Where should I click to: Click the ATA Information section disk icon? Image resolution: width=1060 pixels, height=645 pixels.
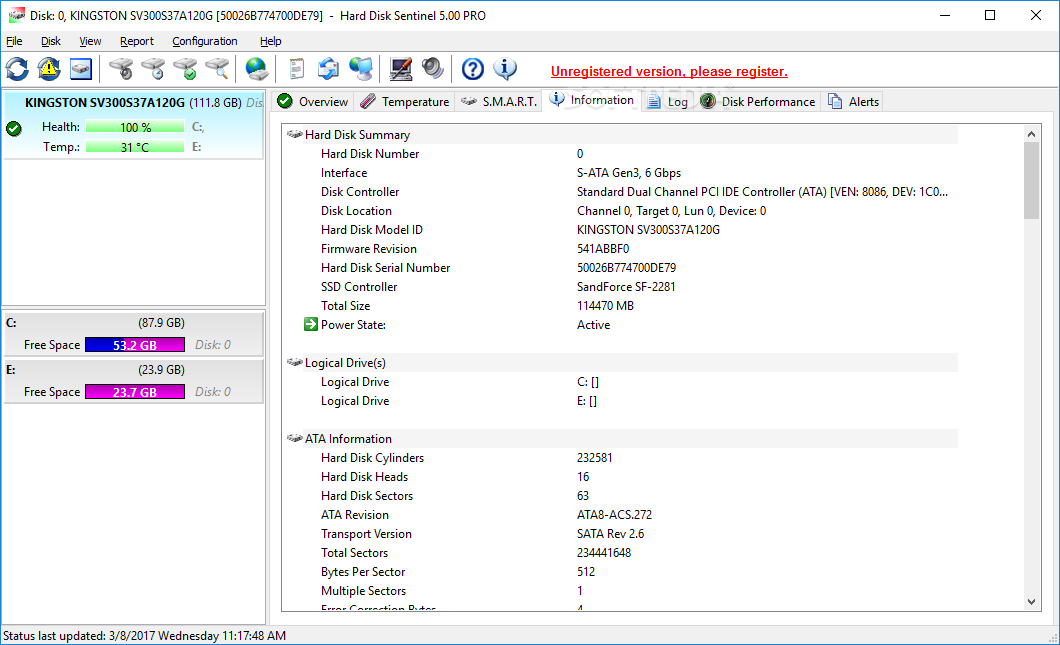pyautogui.click(x=294, y=438)
